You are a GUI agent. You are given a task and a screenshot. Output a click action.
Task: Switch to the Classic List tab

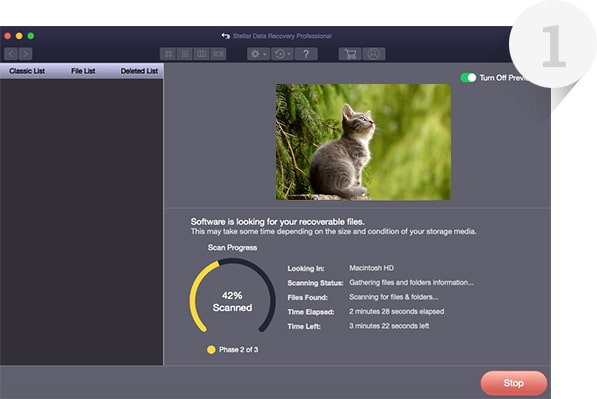click(x=27, y=71)
